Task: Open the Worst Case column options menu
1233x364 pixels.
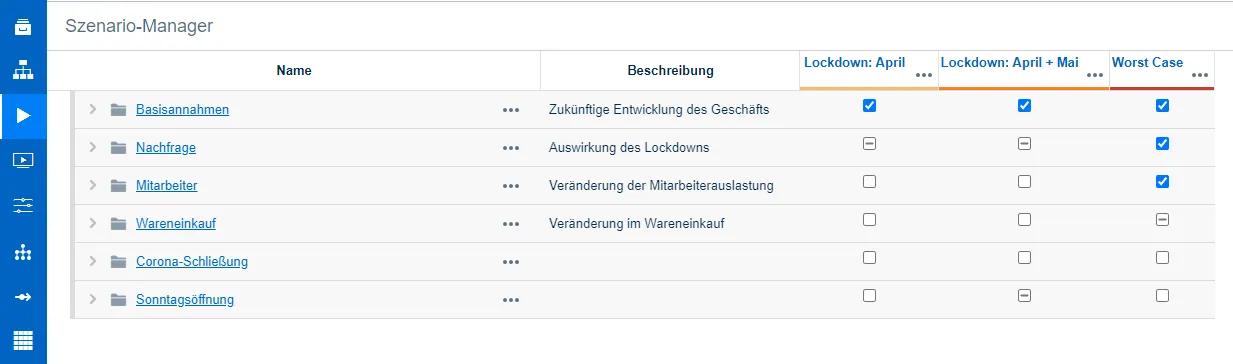Action: pyautogui.click(x=1199, y=75)
